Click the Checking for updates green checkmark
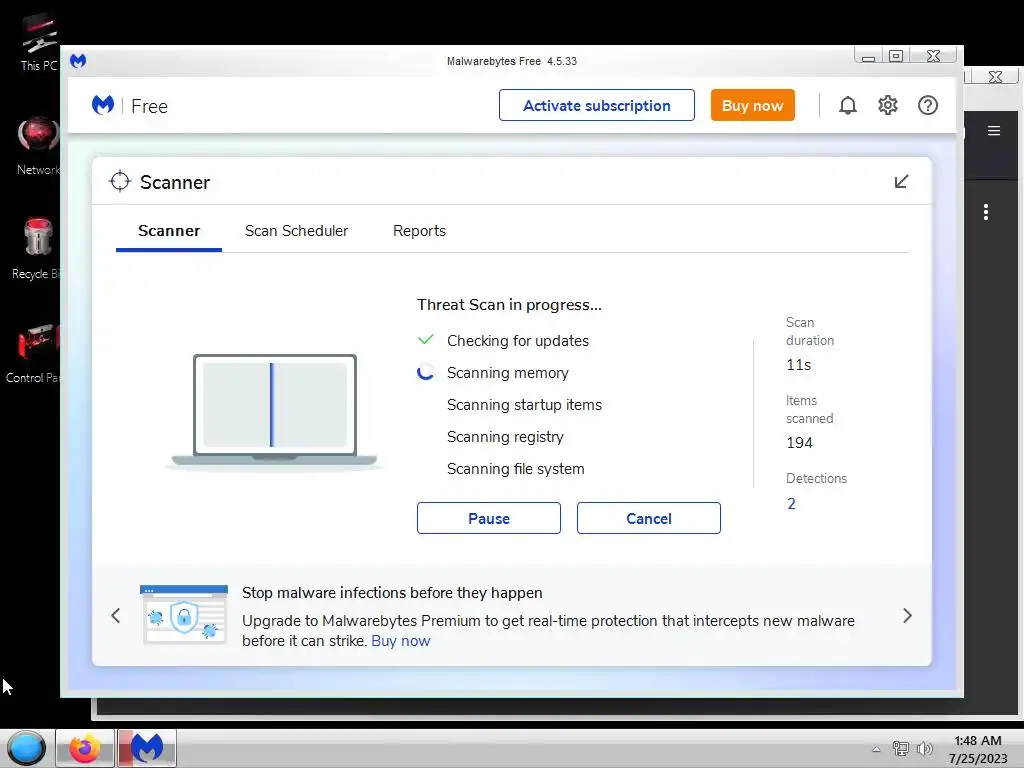The image size is (1024, 768). [x=425, y=340]
